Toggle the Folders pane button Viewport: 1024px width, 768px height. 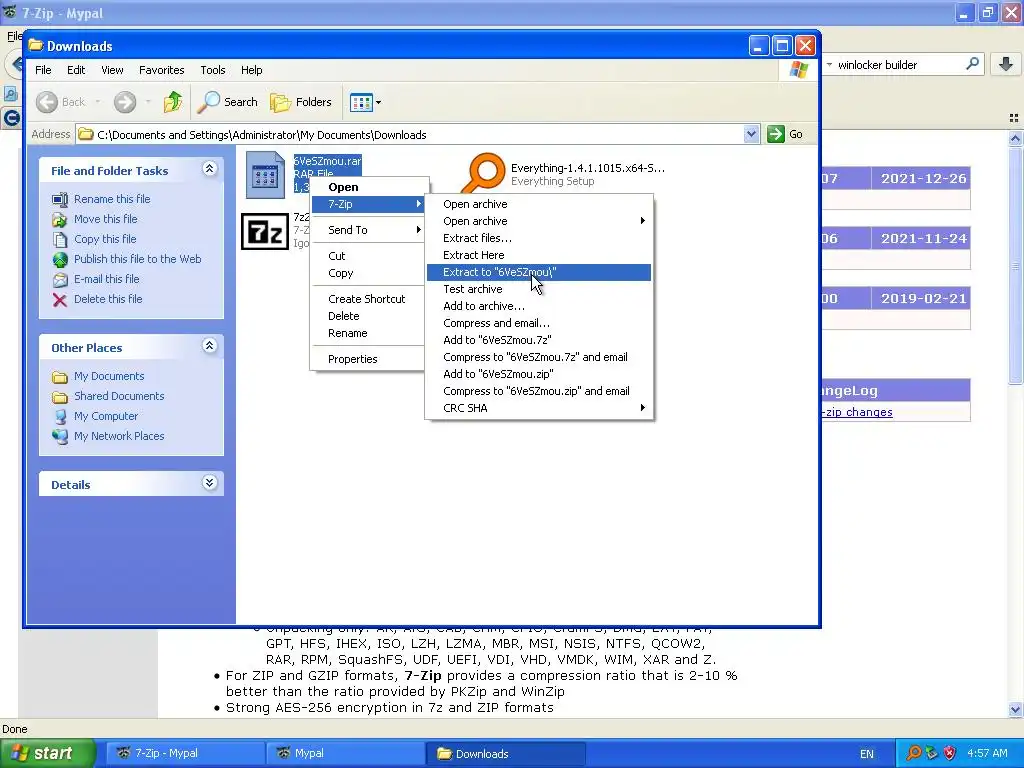coord(300,102)
